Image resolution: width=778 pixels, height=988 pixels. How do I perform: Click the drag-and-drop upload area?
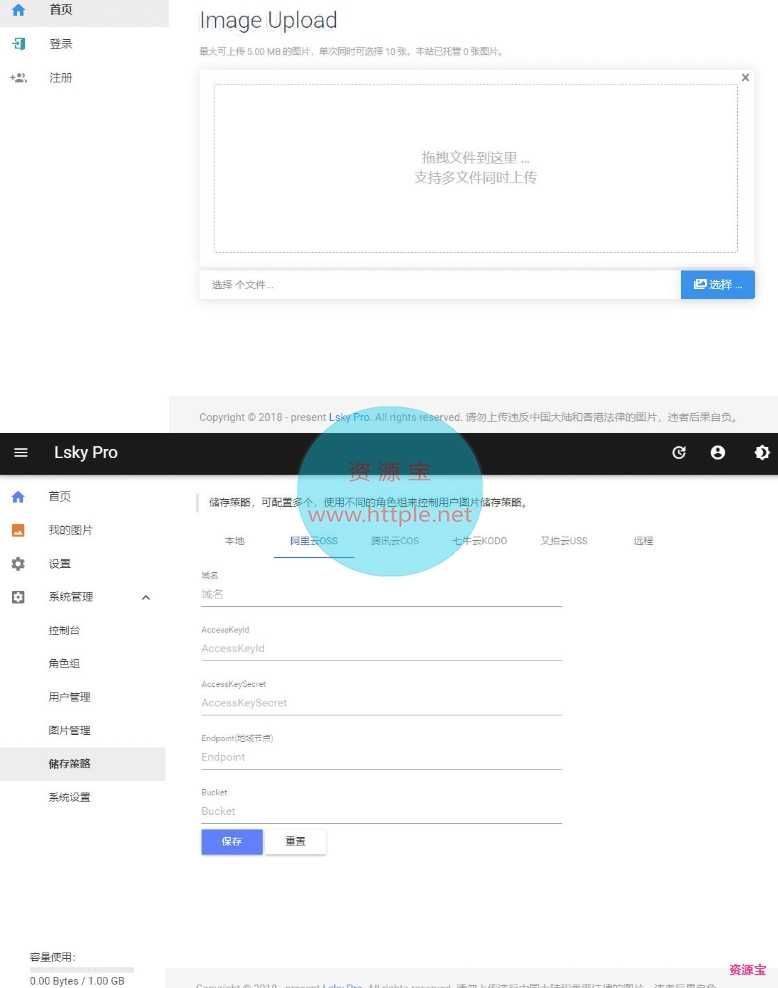click(476, 168)
